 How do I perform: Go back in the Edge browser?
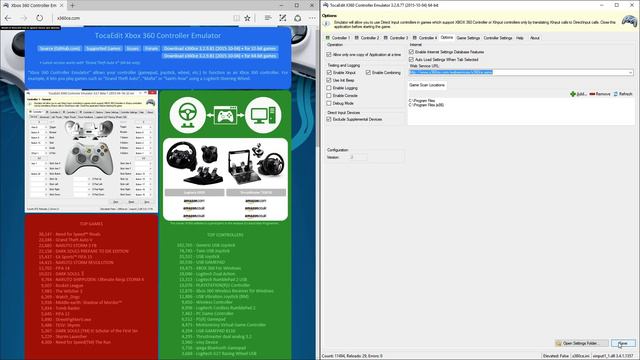(8, 18)
